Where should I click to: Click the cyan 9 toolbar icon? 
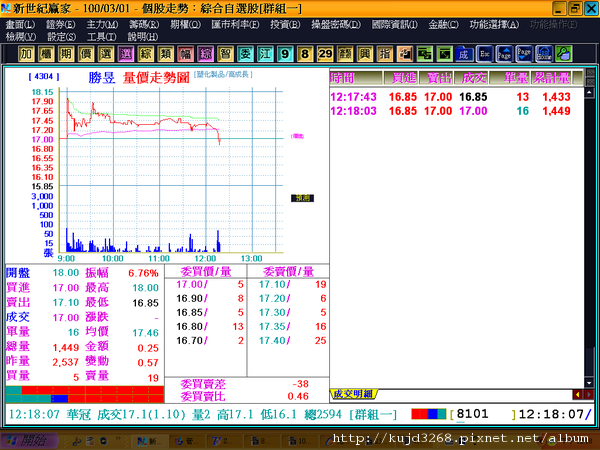tap(285, 54)
